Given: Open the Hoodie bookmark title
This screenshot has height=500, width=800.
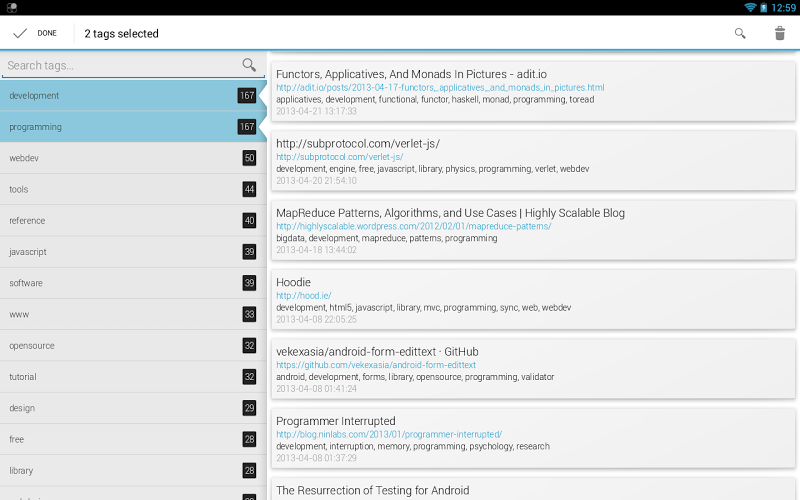Looking at the screenshot, I should click(x=293, y=282).
